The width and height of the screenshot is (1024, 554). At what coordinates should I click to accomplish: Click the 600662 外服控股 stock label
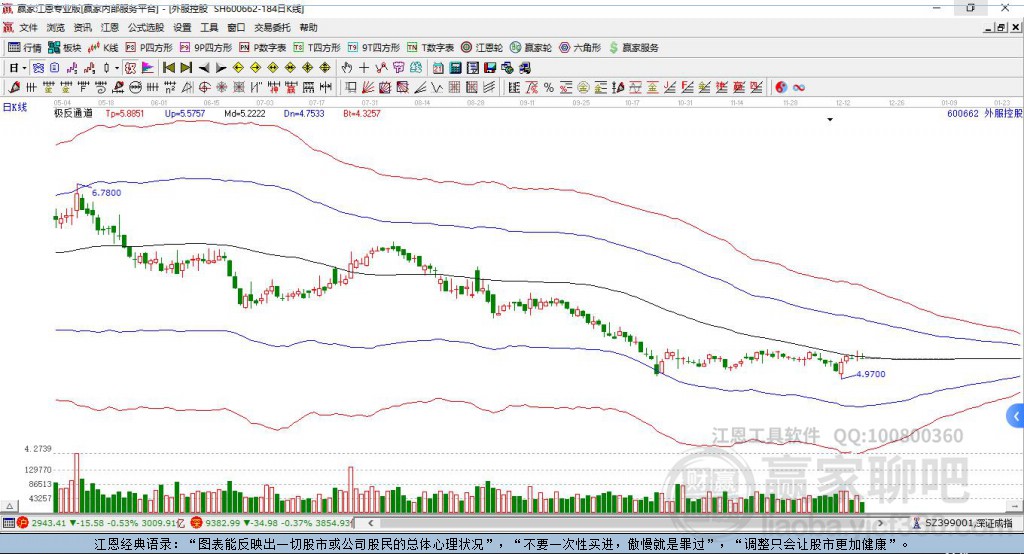click(984, 113)
